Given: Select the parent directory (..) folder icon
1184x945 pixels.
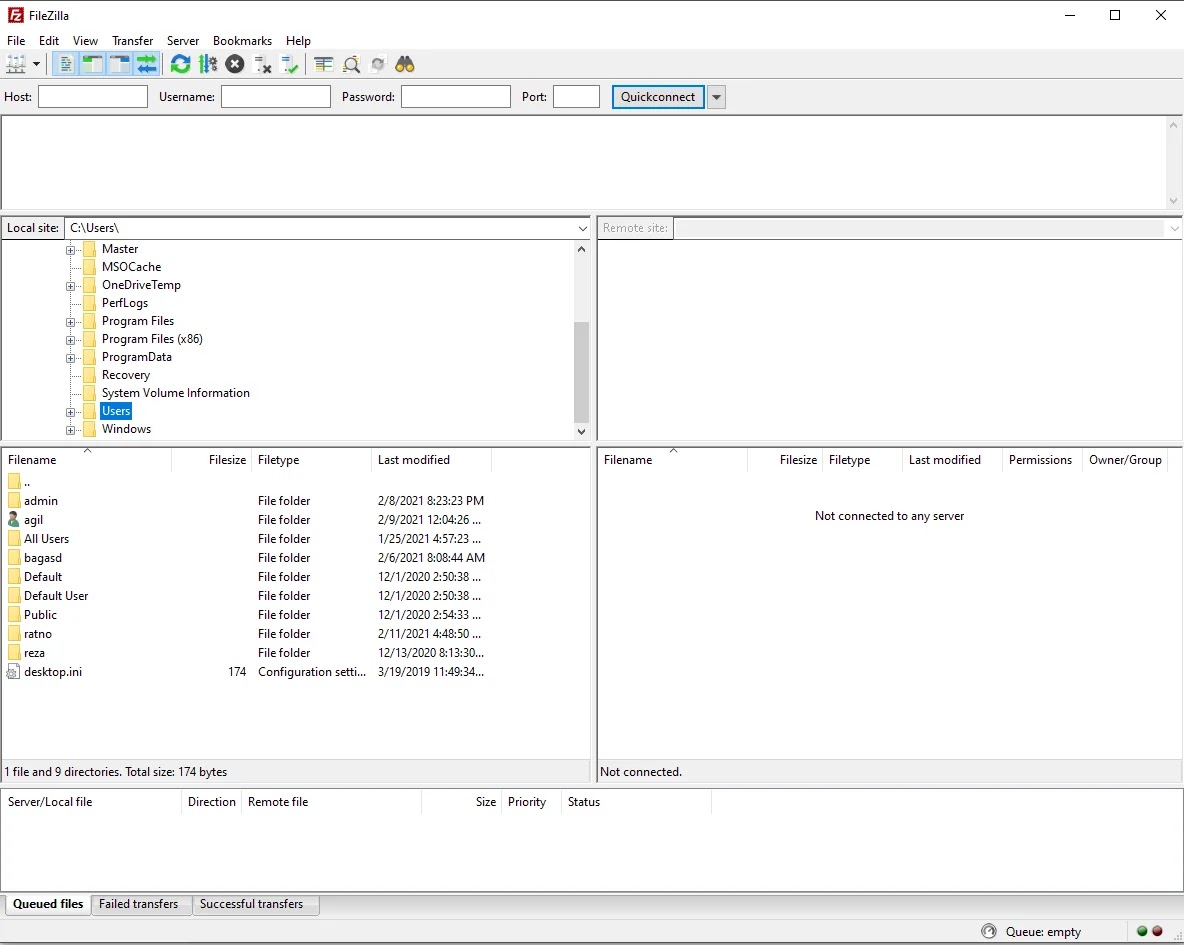Looking at the screenshot, I should pyautogui.click(x=14, y=481).
